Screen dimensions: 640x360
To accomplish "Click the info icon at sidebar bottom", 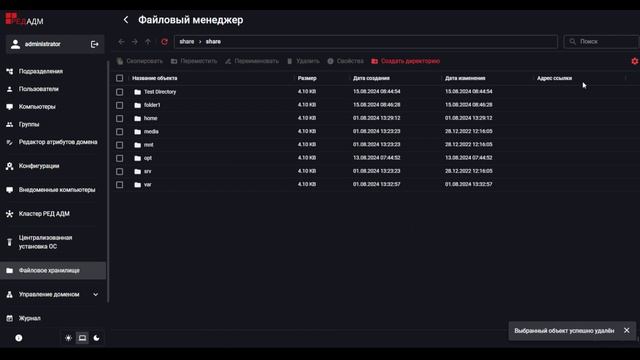I will (19, 338).
